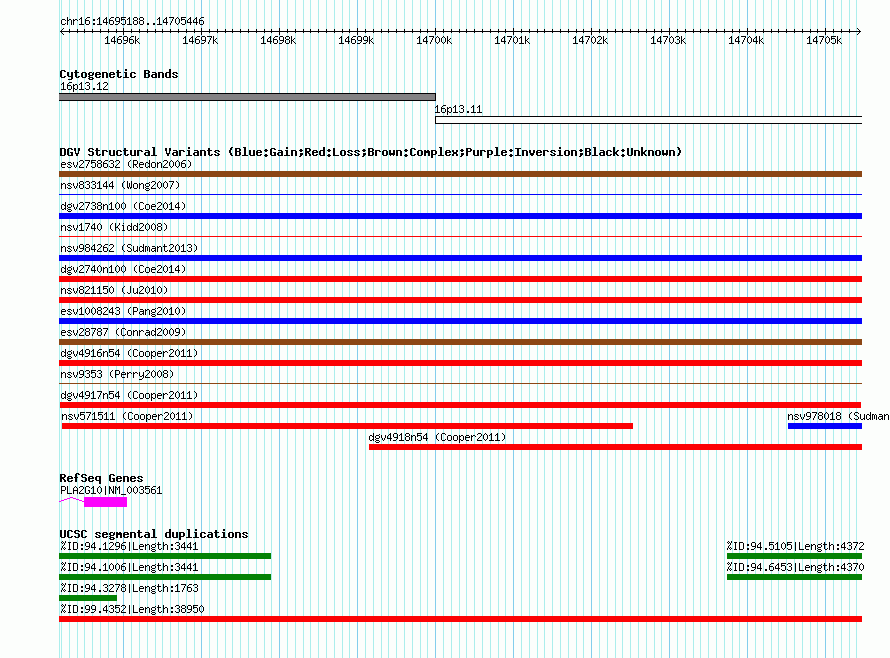The width and height of the screenshot is (890, 658).
Task: Click the %ID:94.1296 Length:3441 green bar
Action: [165, 556]
